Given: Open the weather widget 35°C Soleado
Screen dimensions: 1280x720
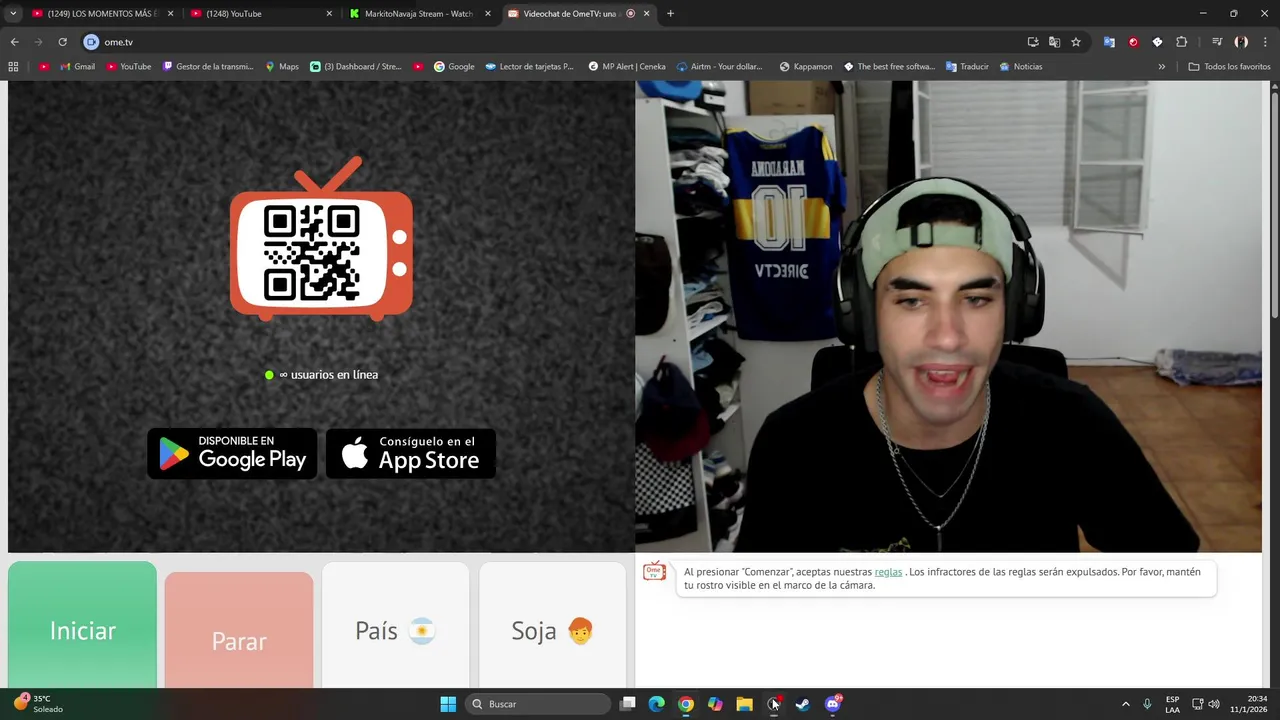Looking at the screenshot, I should tap(39, 704).
